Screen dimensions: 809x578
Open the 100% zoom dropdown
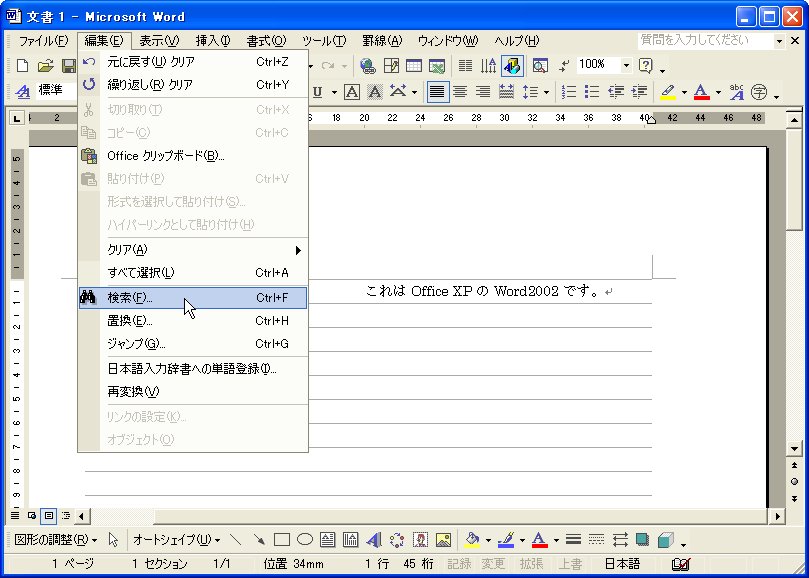tap(626, 66)
